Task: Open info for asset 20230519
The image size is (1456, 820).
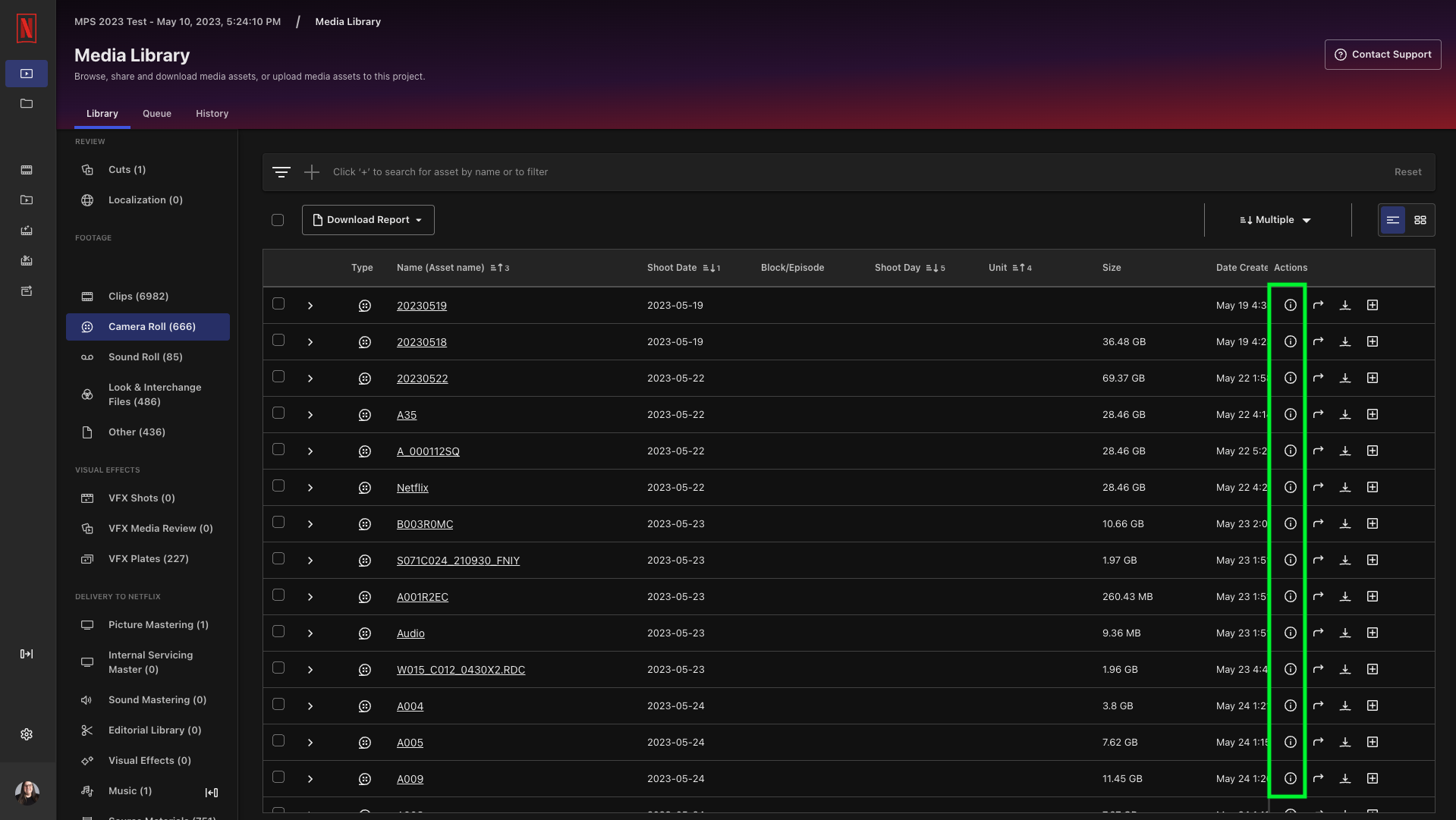Action: tap(1290, 305)
